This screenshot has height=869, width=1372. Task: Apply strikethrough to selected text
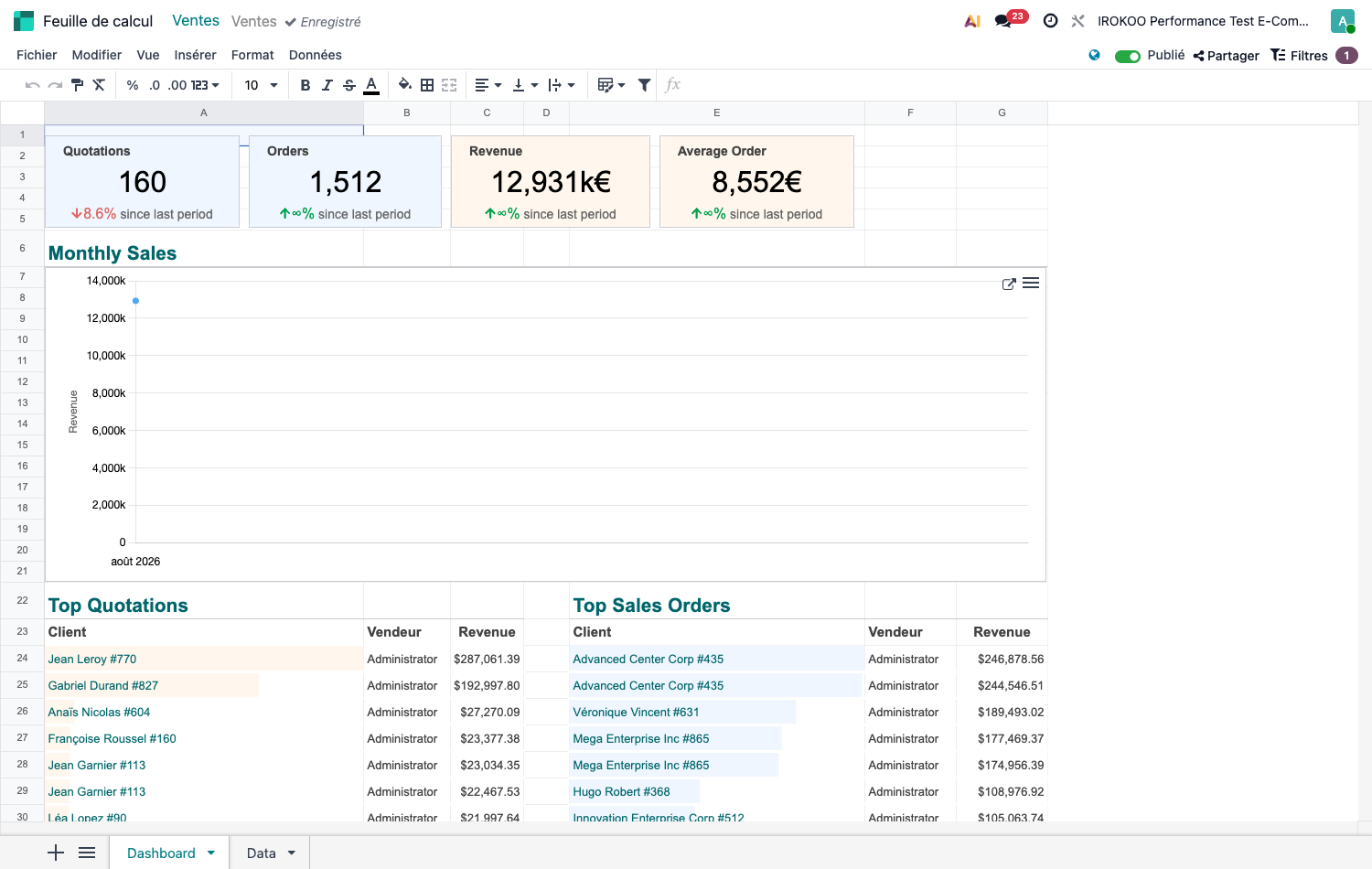tap(349, 85)
